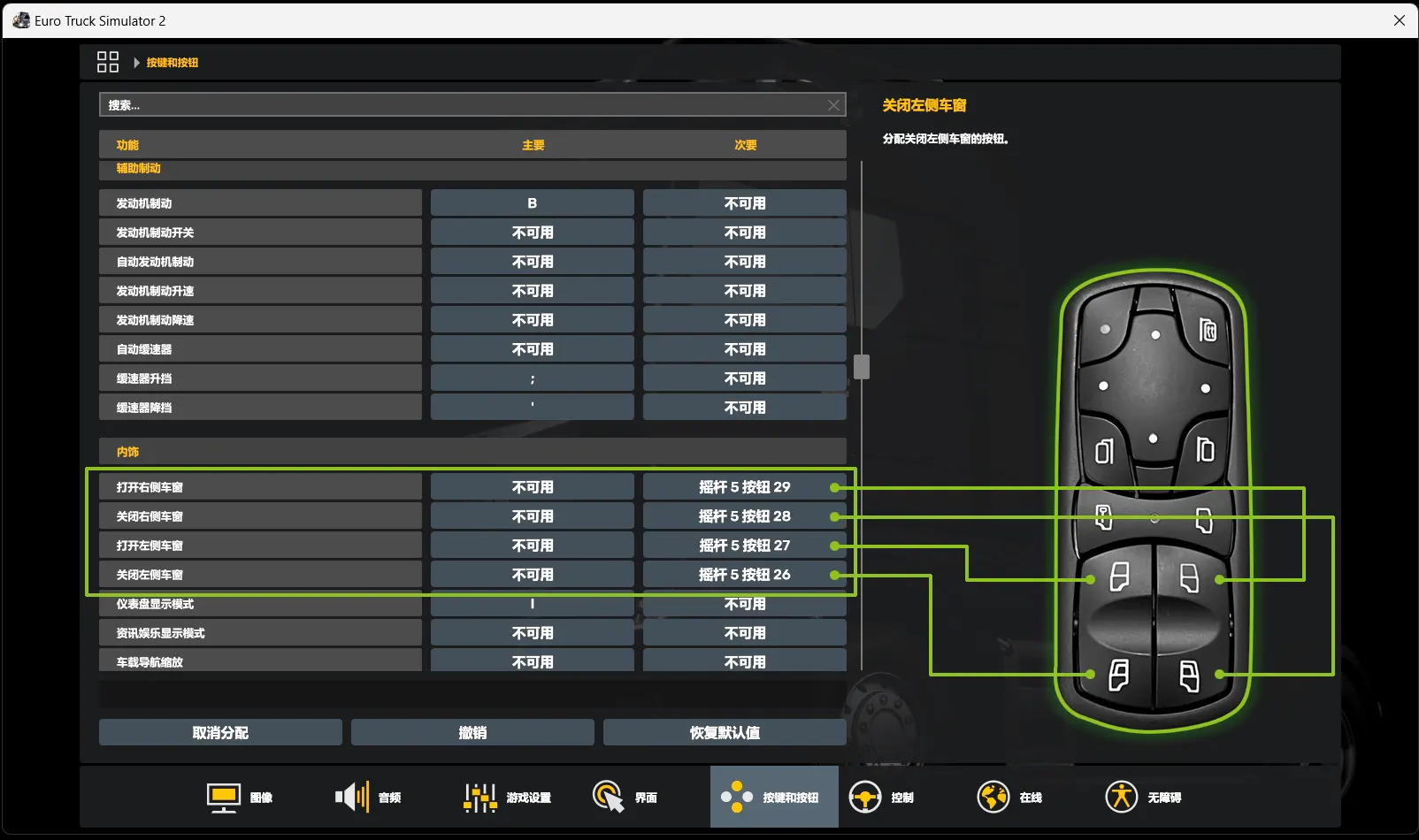Open the 在线 online globe icon
The width and height of the screenshot is (1419, 840).
tap(993, 797)
